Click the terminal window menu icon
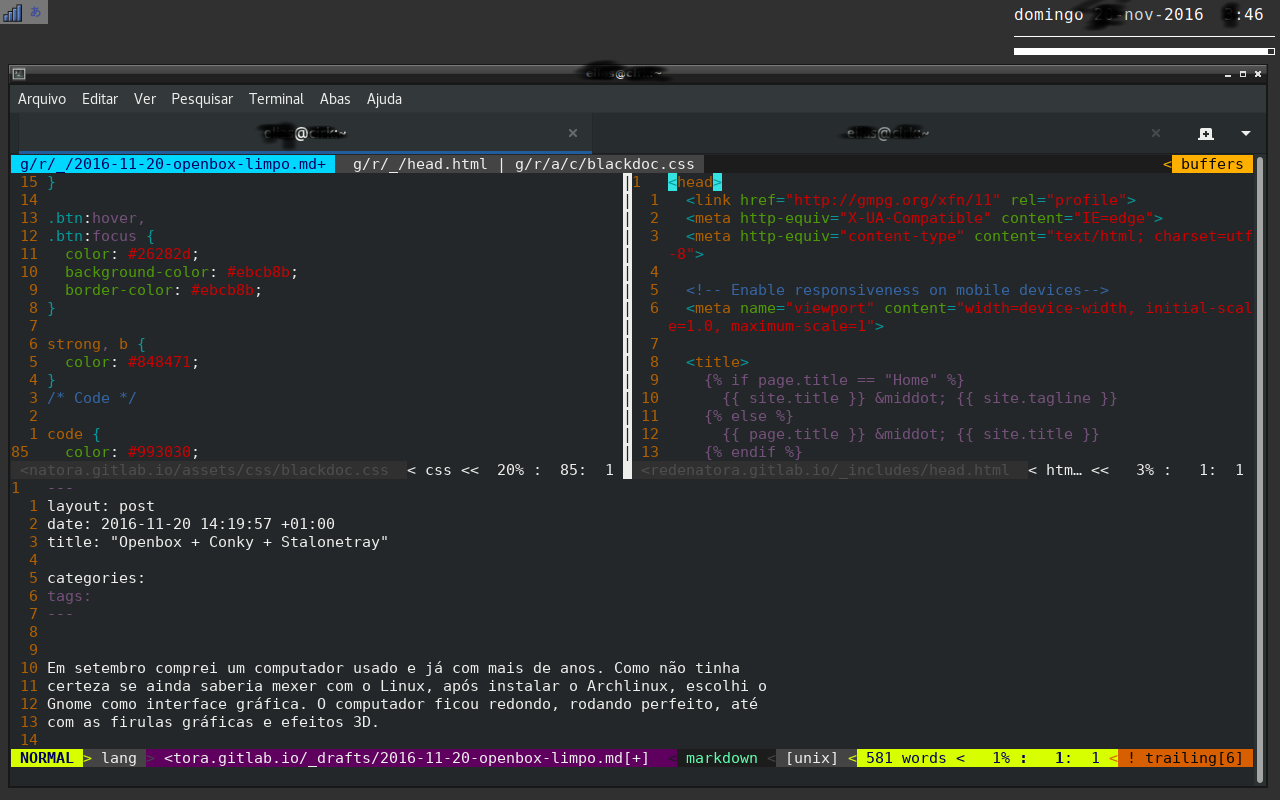Viewport: 1280px width, 800px height. [19, 73]
